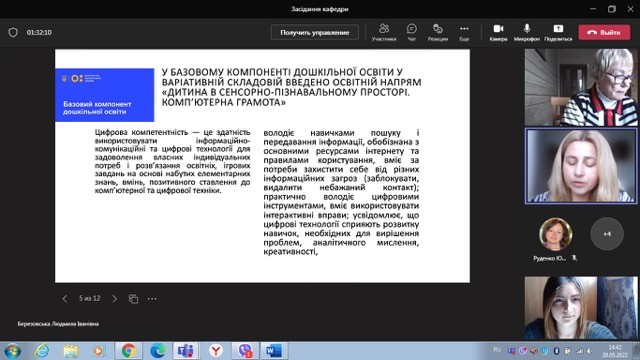Viewport: 640px width, 360px height.
Task: Toggle the RU input language indicator
Action: [x=497, y=350]
